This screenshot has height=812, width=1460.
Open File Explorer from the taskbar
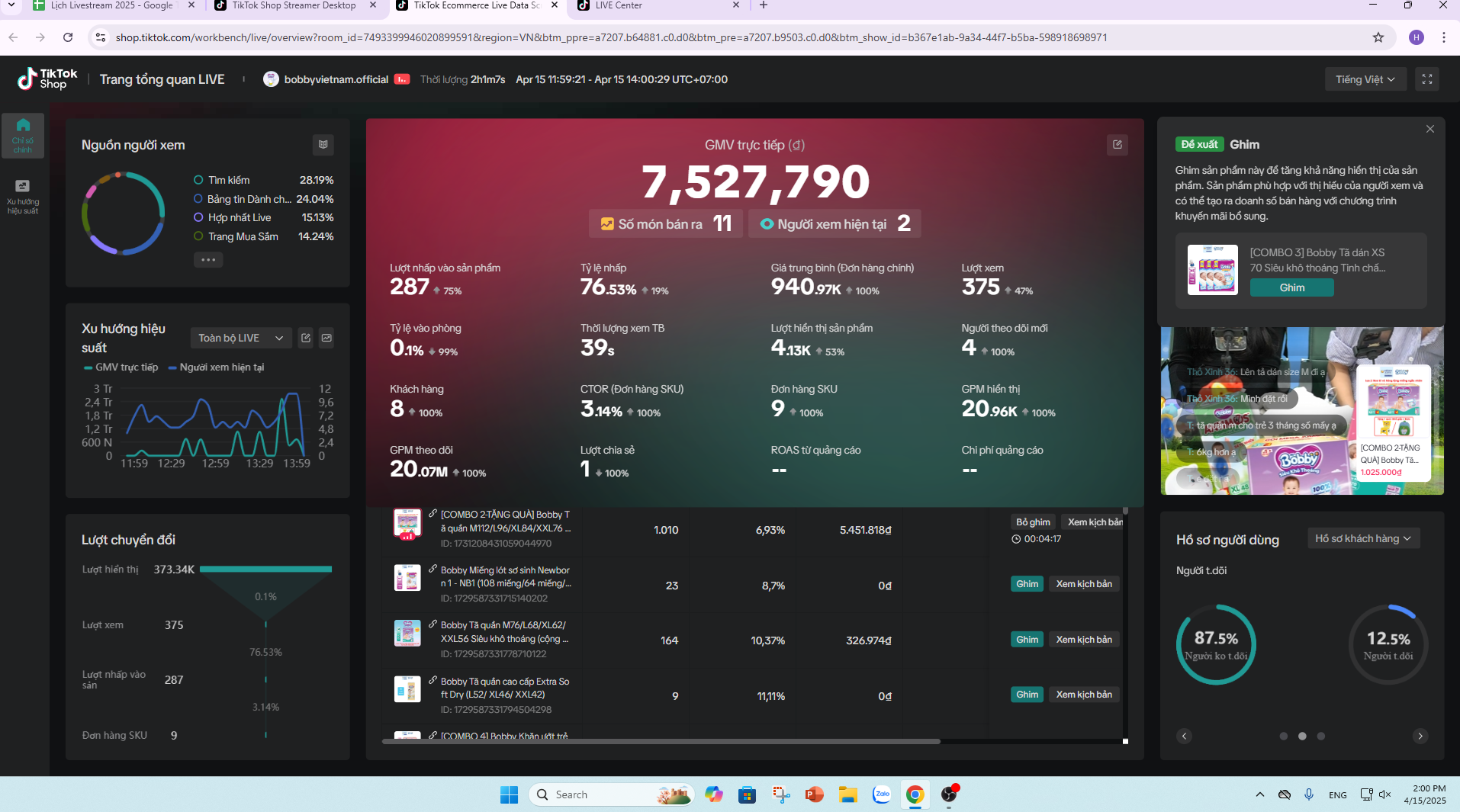click(848, 794)
